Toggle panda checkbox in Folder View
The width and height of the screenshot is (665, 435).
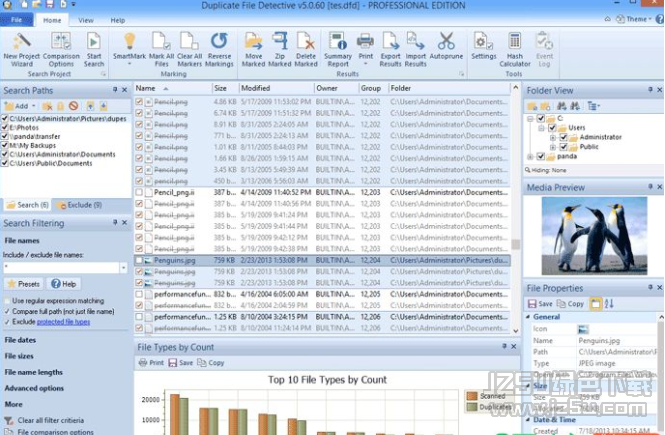pos(540,156)
